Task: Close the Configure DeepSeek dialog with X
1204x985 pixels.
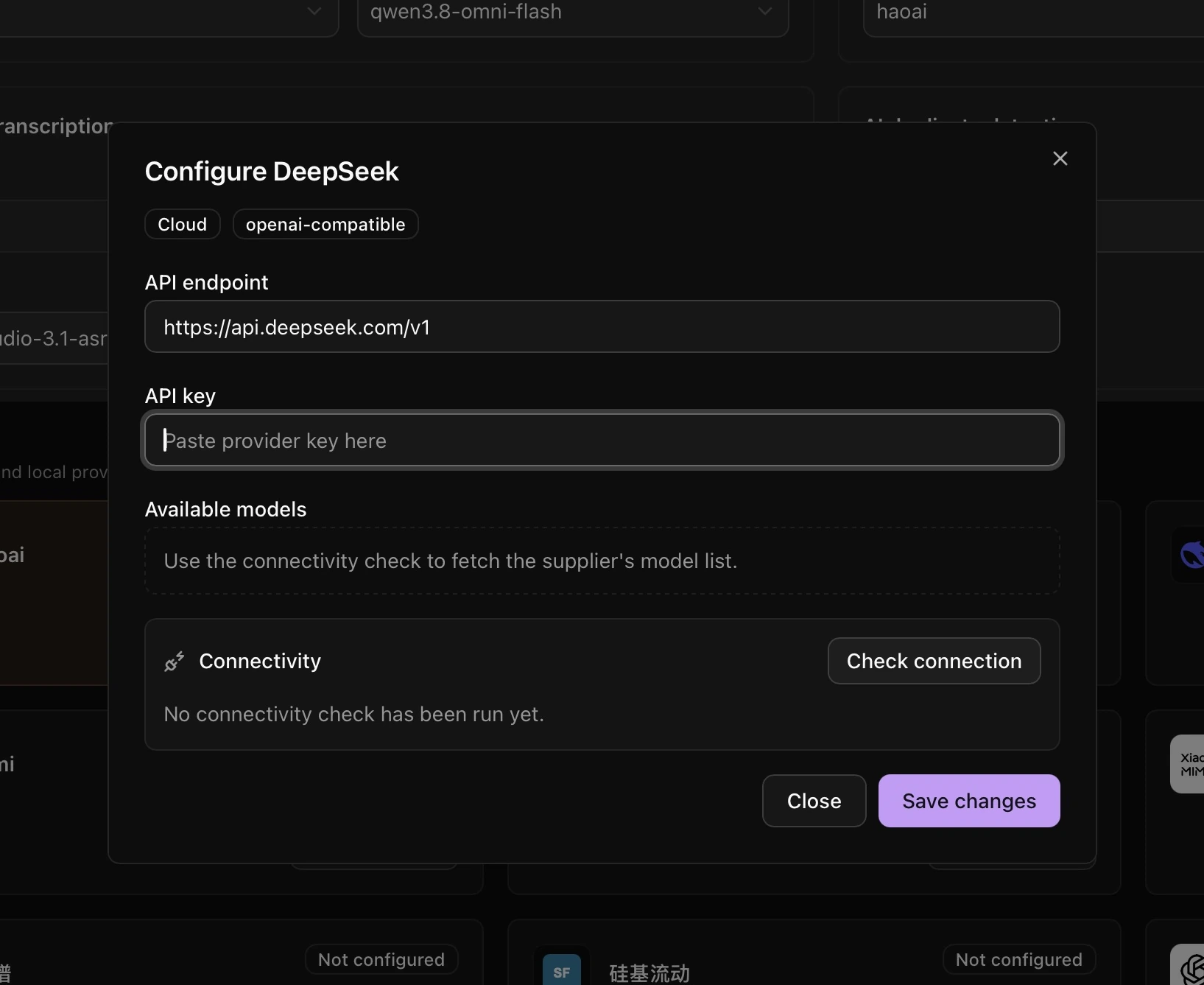Action: (1060, 158)
